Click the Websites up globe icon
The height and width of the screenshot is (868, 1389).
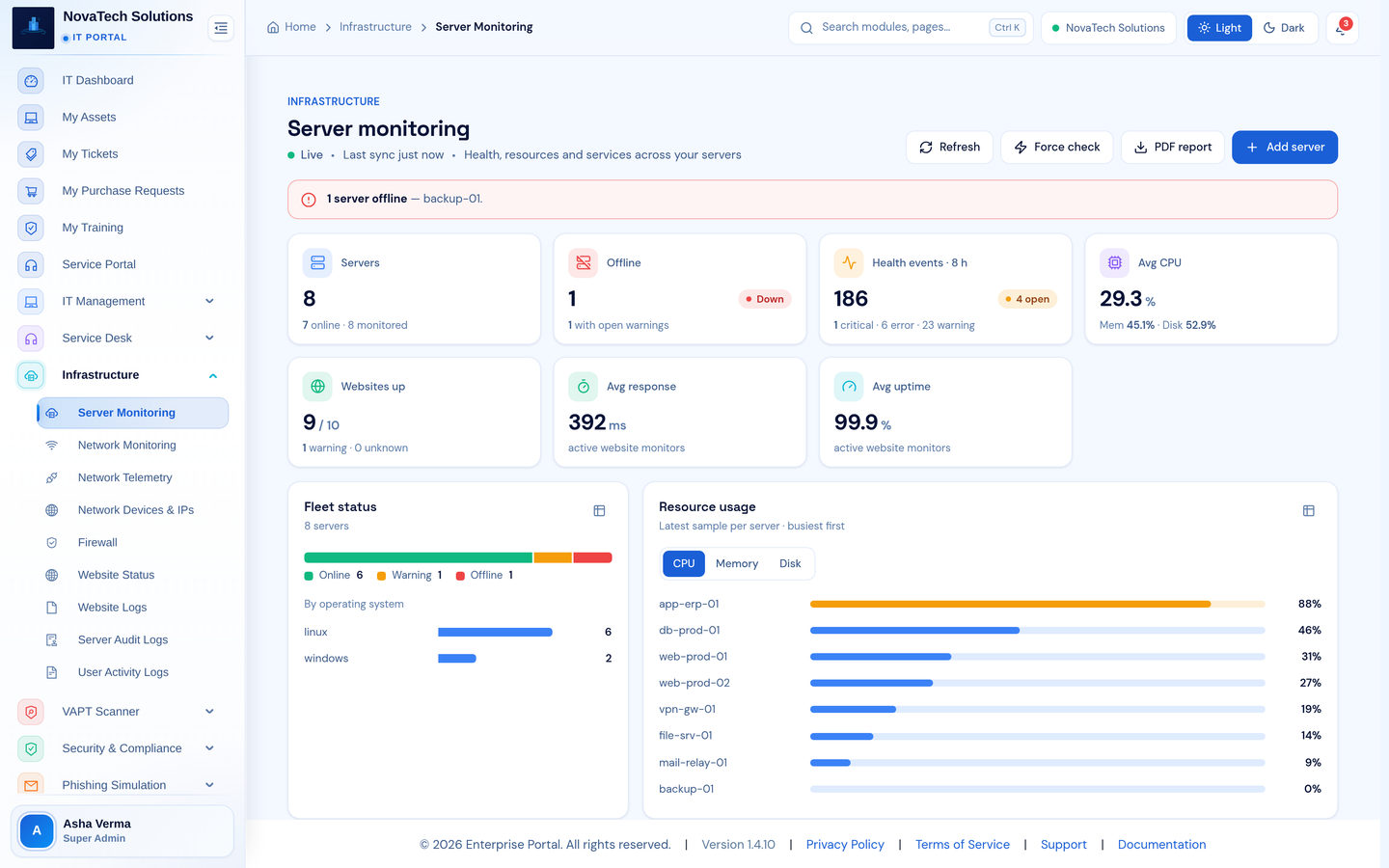tap(317, 387)
